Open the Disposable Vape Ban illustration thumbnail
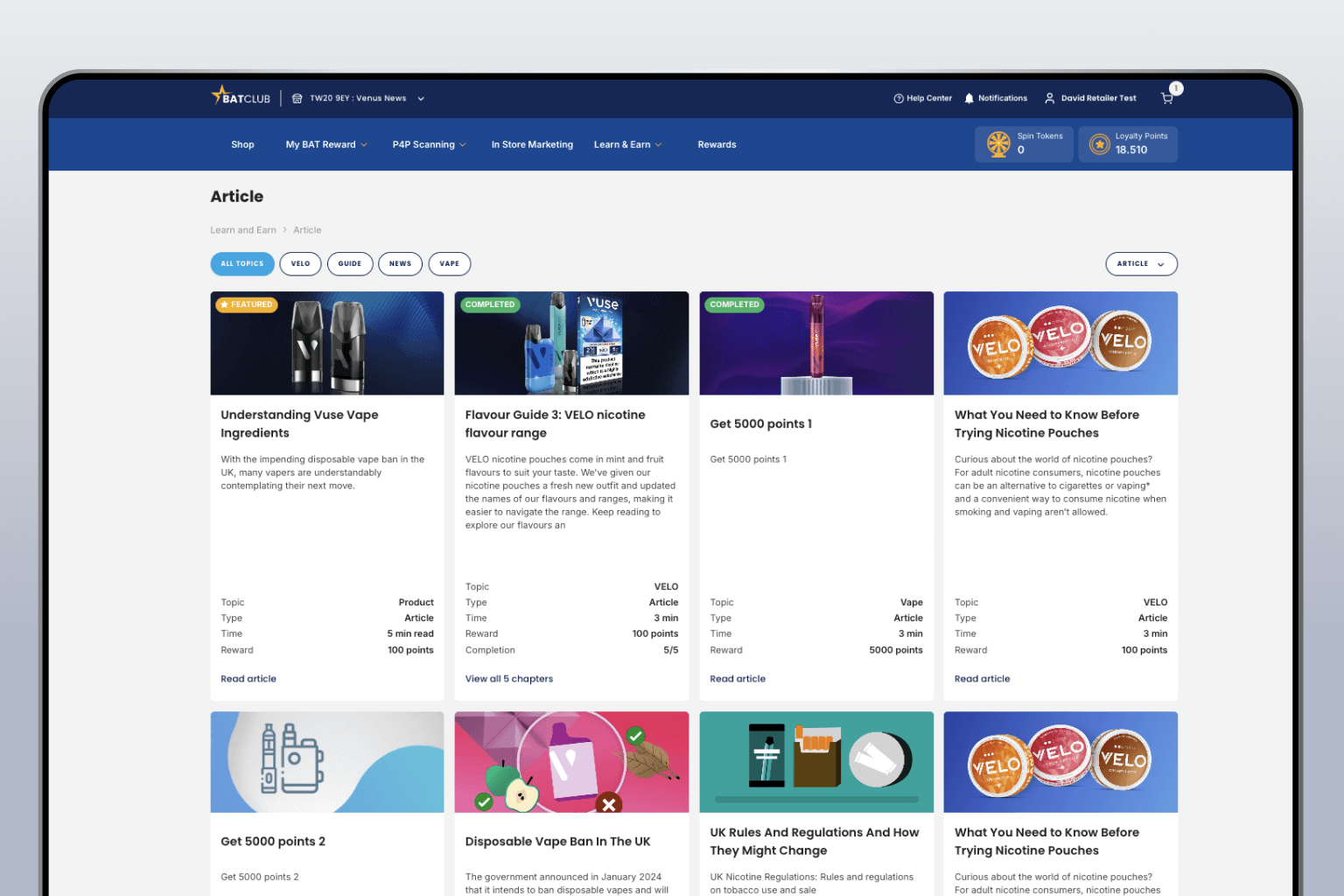1344x896 pixels. pos(571,762)
